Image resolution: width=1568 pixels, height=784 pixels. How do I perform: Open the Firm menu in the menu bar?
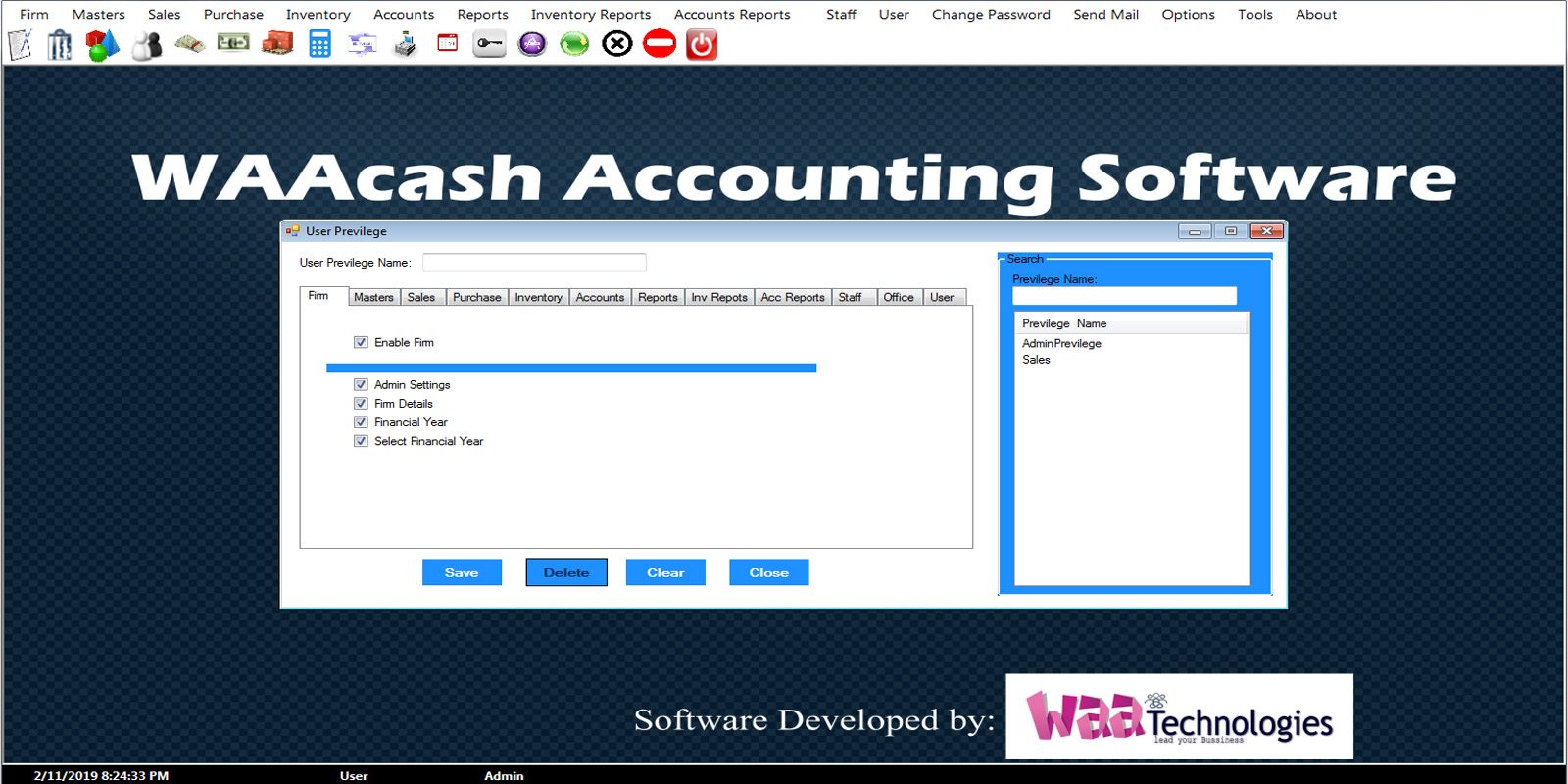pos(34,14)
